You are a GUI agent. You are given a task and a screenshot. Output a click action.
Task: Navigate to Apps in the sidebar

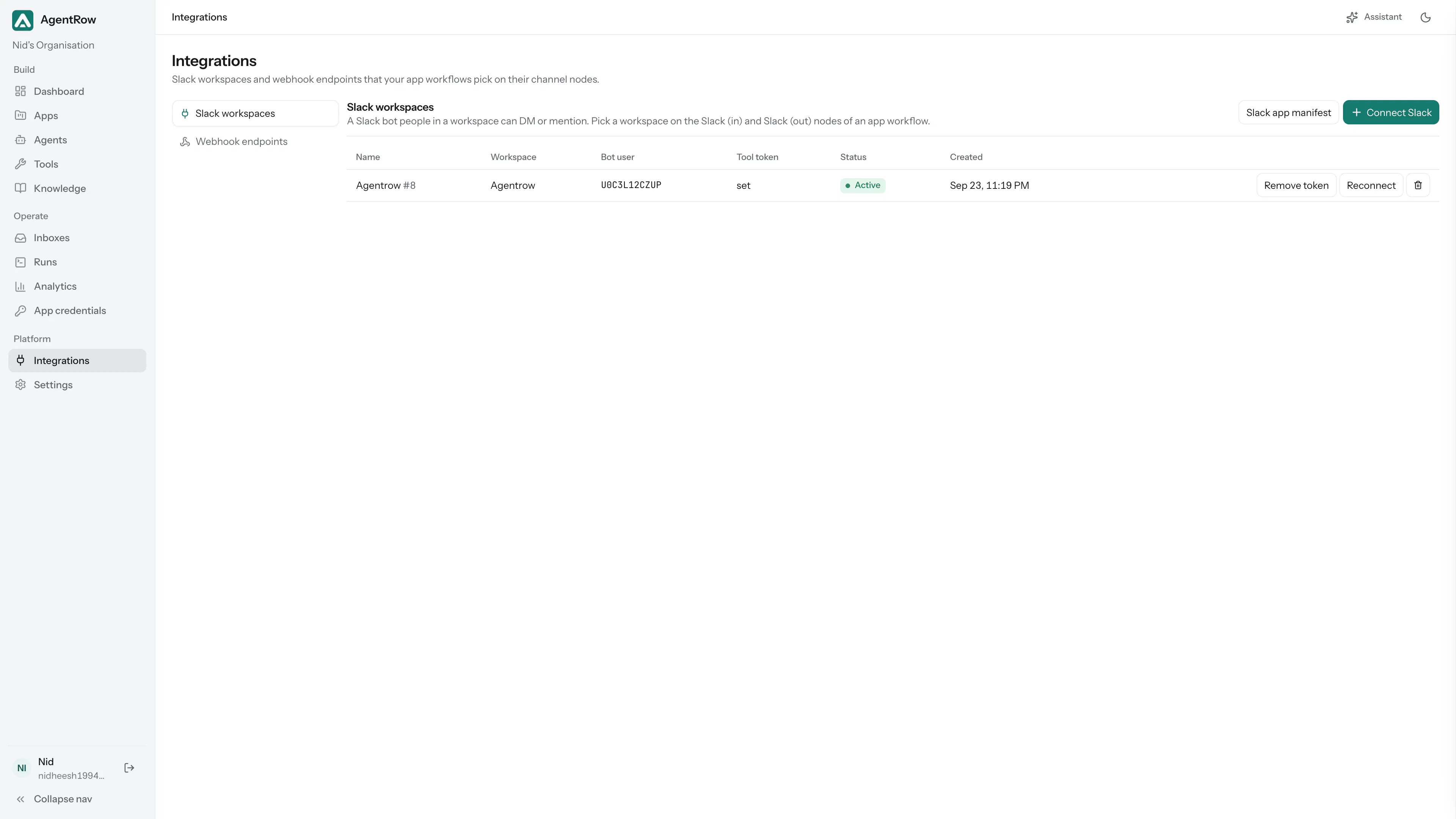point(77,115)
